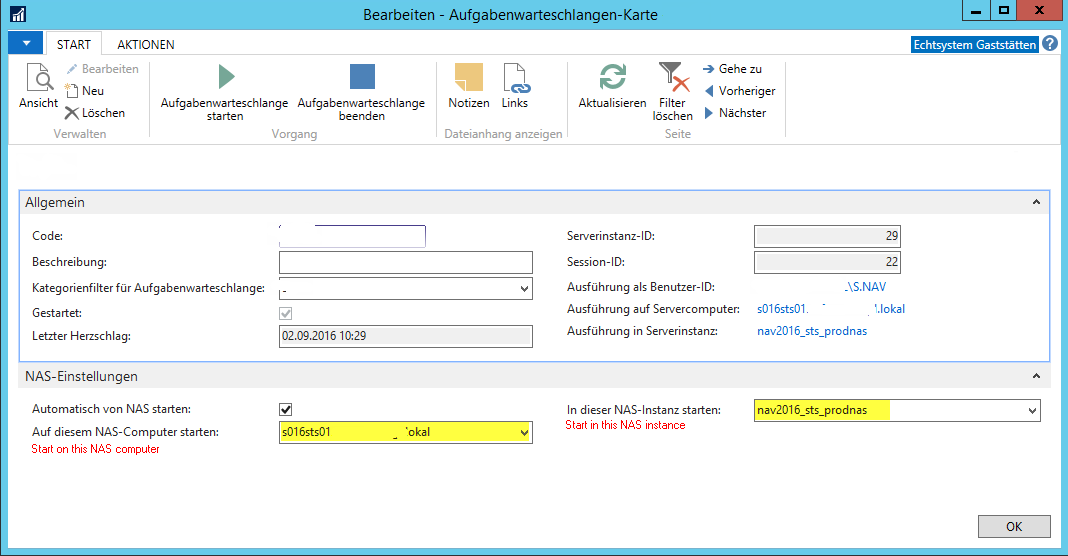Toggle the Automatisch von NAS starten checkbox

286,409
